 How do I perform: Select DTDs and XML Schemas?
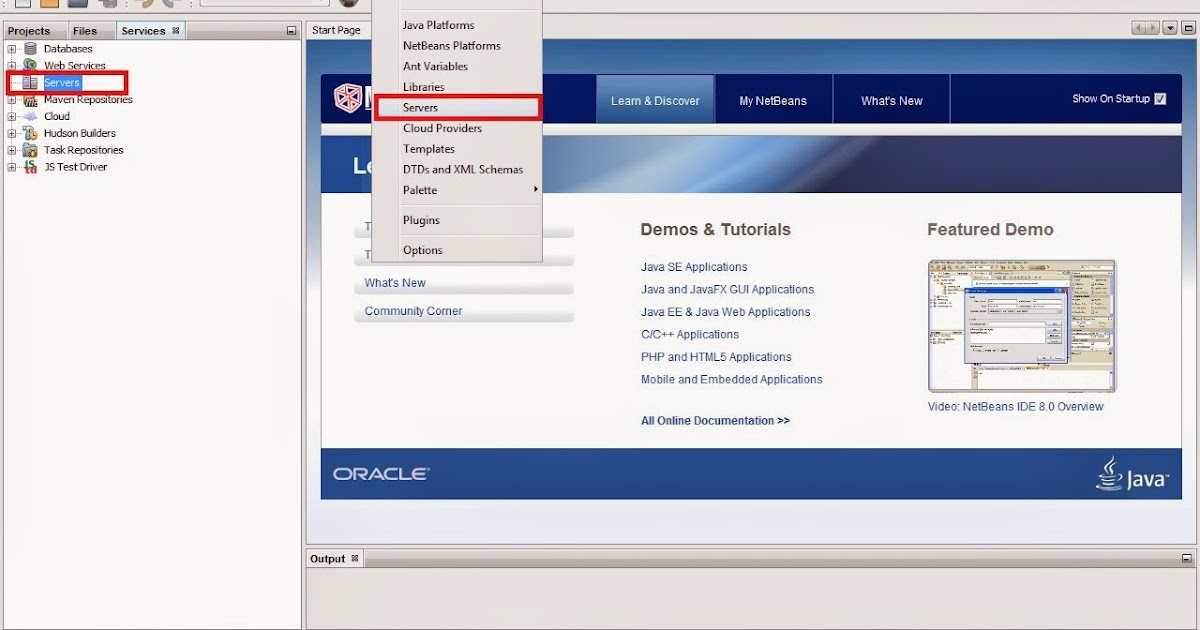click(x=457, y=169)
